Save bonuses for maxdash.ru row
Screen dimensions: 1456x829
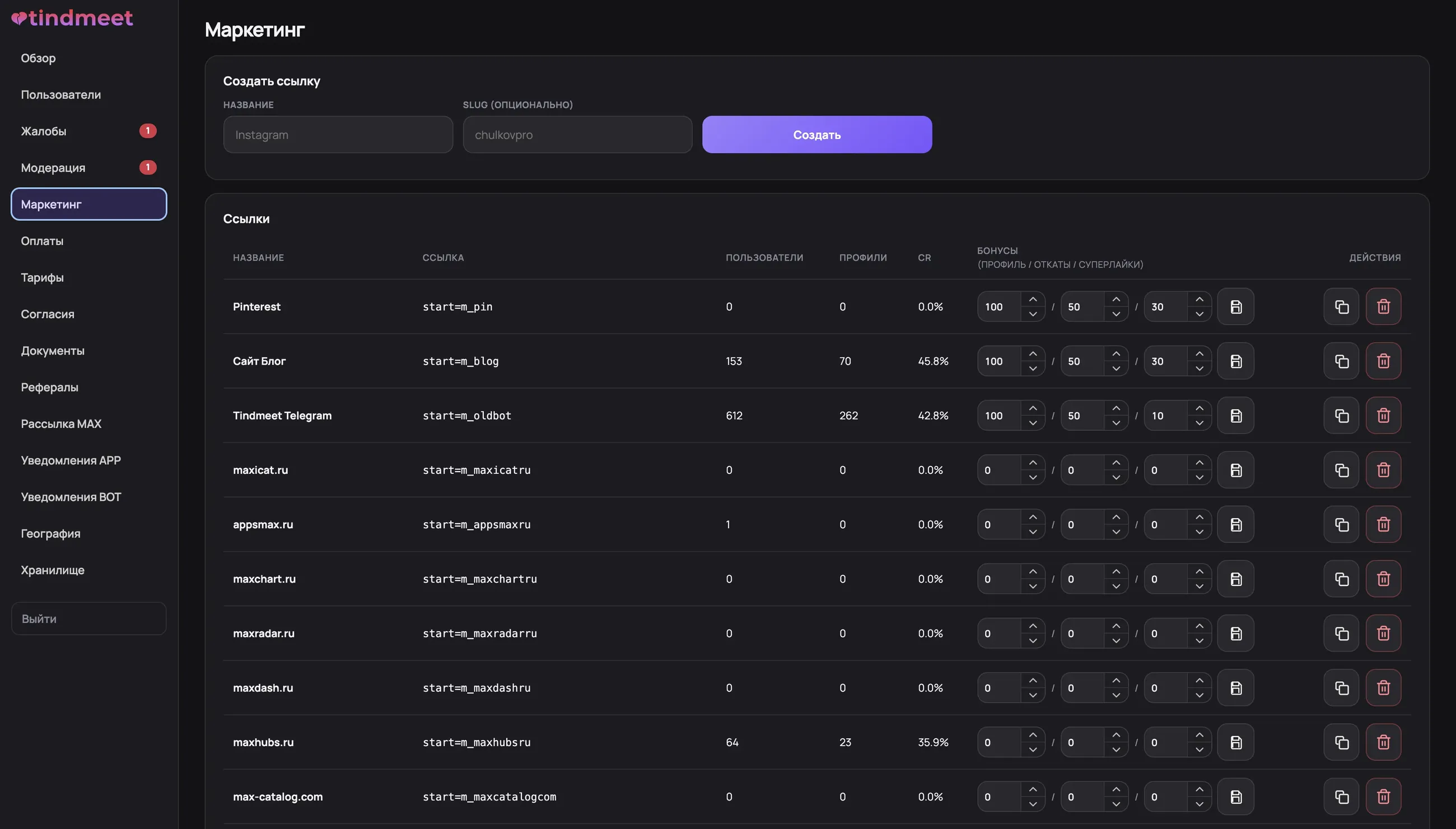[x=1235, y=688]
